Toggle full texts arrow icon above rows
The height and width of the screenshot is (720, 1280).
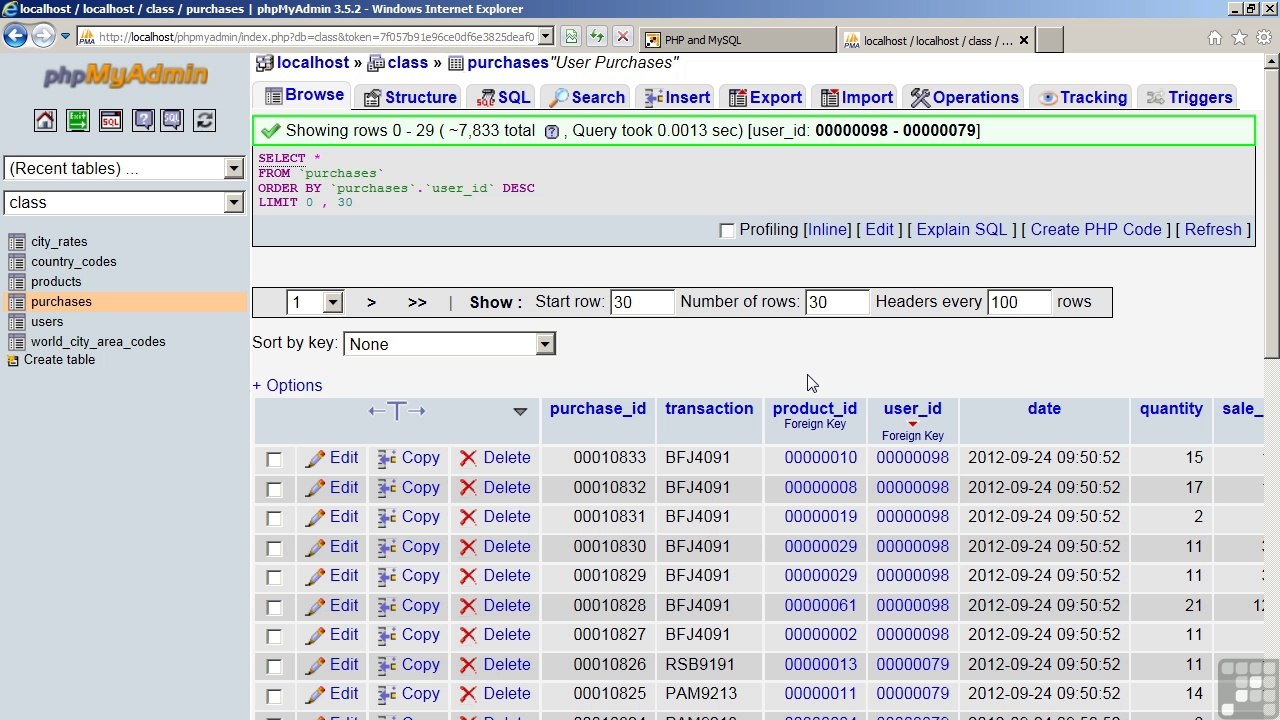397,411
